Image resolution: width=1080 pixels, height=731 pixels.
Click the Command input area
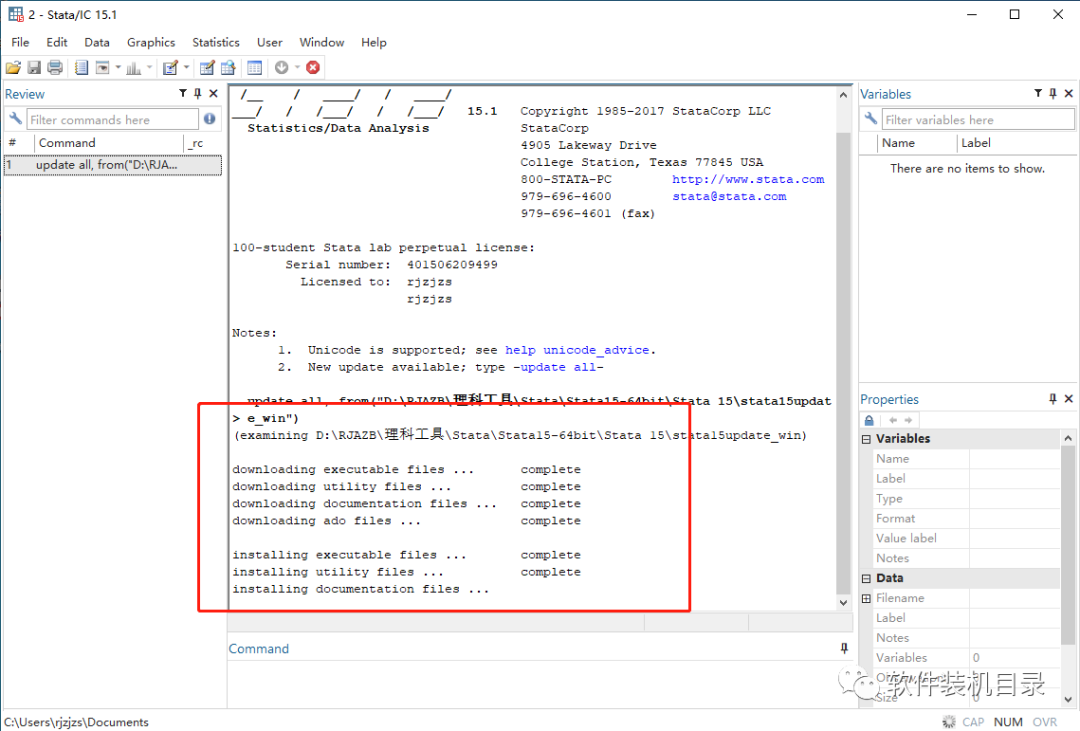coord(539,684)
